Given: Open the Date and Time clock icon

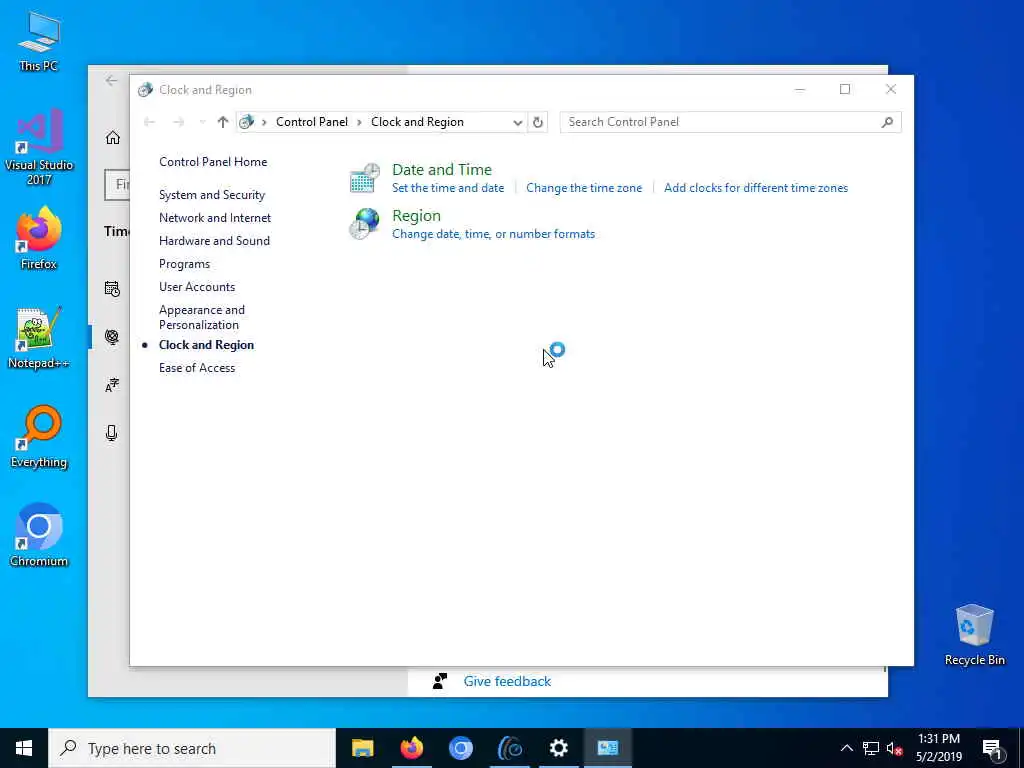Looking at the screenshot, I should [x=364, y=178].
